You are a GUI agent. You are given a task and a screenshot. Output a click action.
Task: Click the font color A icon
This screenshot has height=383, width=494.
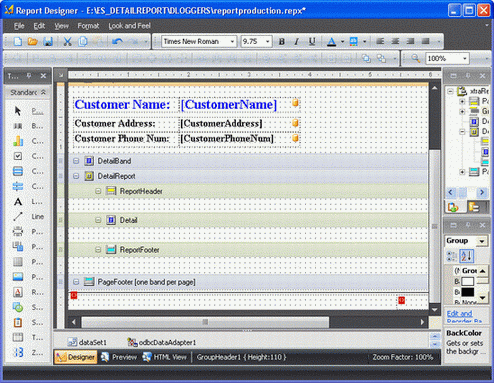331,42
